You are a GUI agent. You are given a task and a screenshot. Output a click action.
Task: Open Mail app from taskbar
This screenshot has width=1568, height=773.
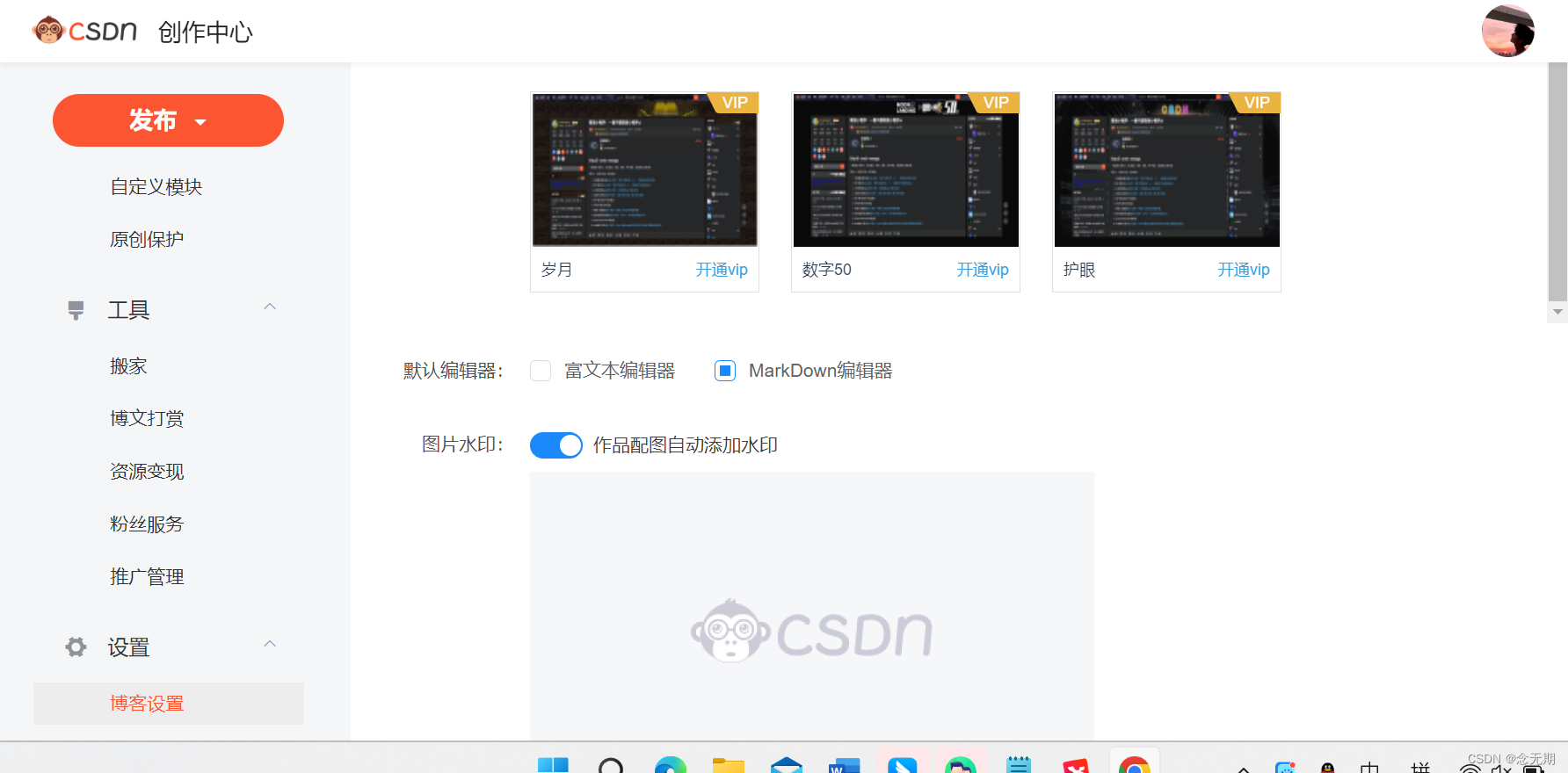click(786, 764)
